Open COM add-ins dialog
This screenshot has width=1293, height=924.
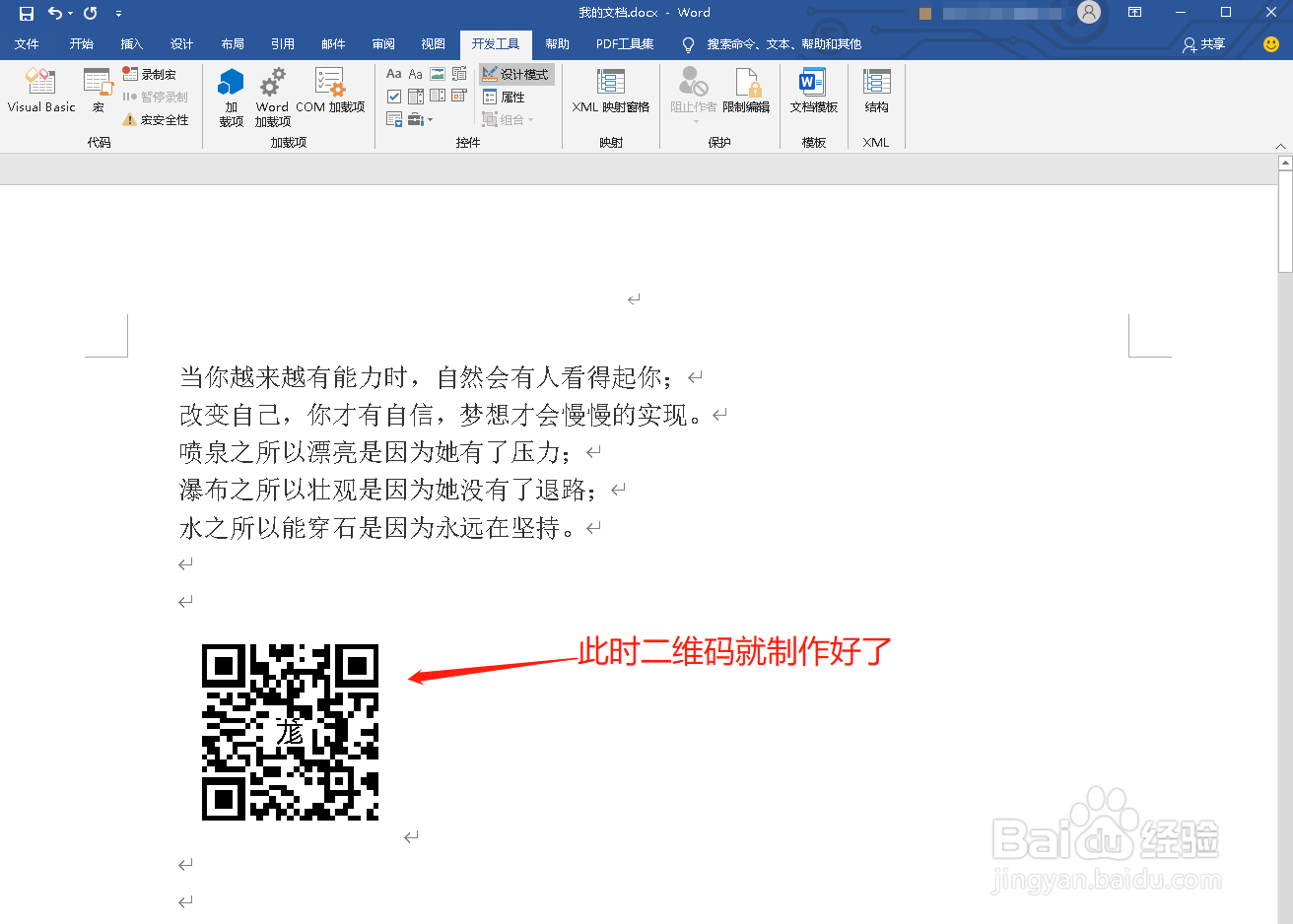tap(330, 91)
